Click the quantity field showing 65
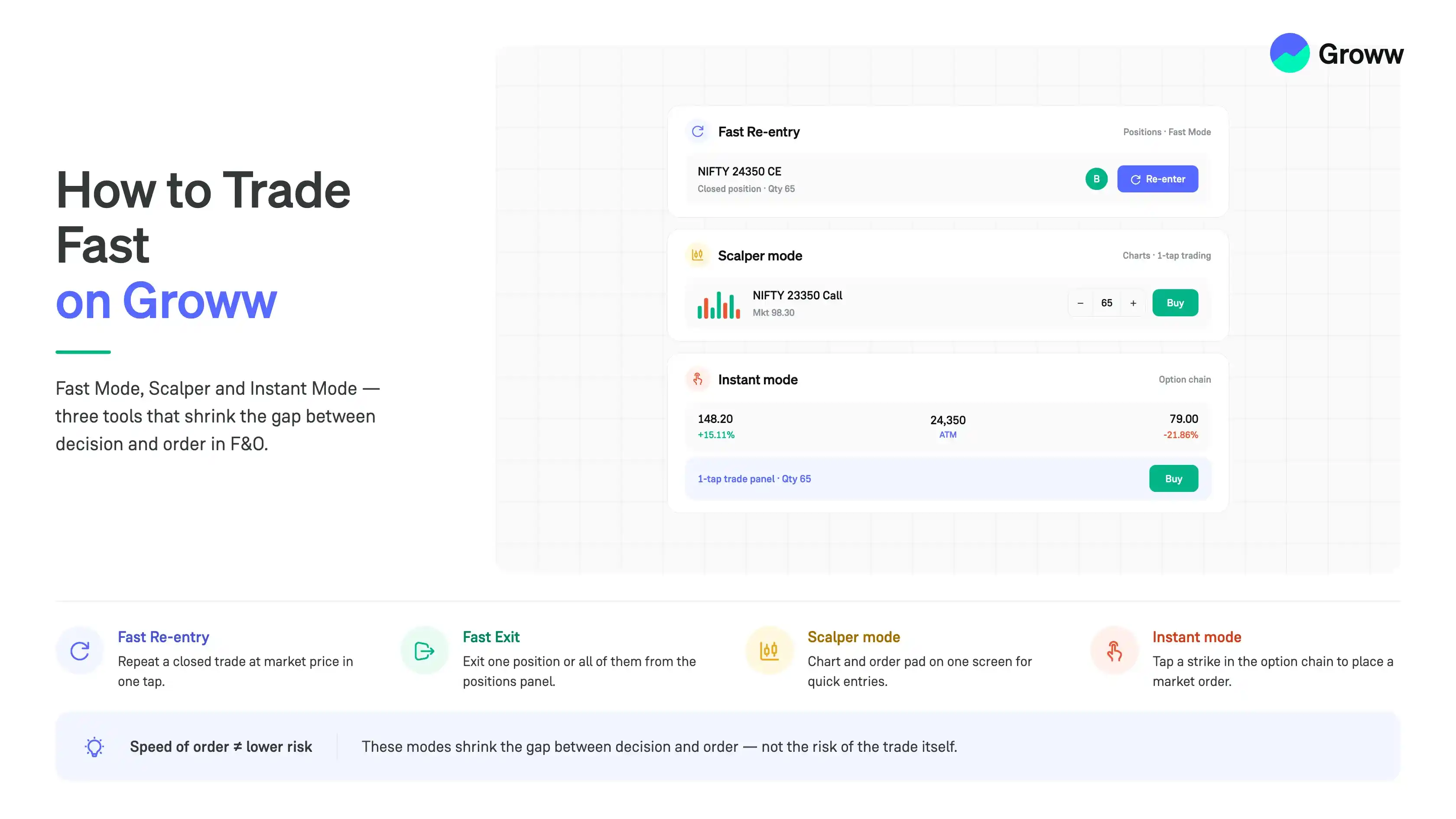The height and width of the screenshot is (819, 1456). [x=1107, y=303]
